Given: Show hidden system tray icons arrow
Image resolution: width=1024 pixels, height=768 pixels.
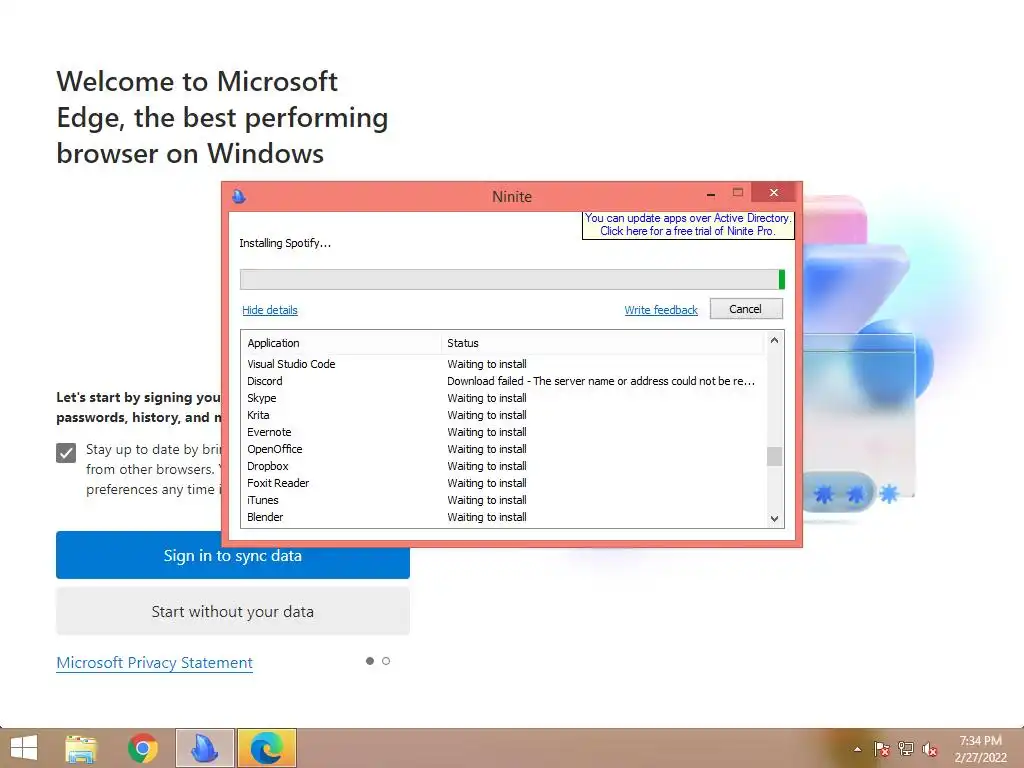Looking at the screenshot, I should pyautogui.click(x=857, y=749).
